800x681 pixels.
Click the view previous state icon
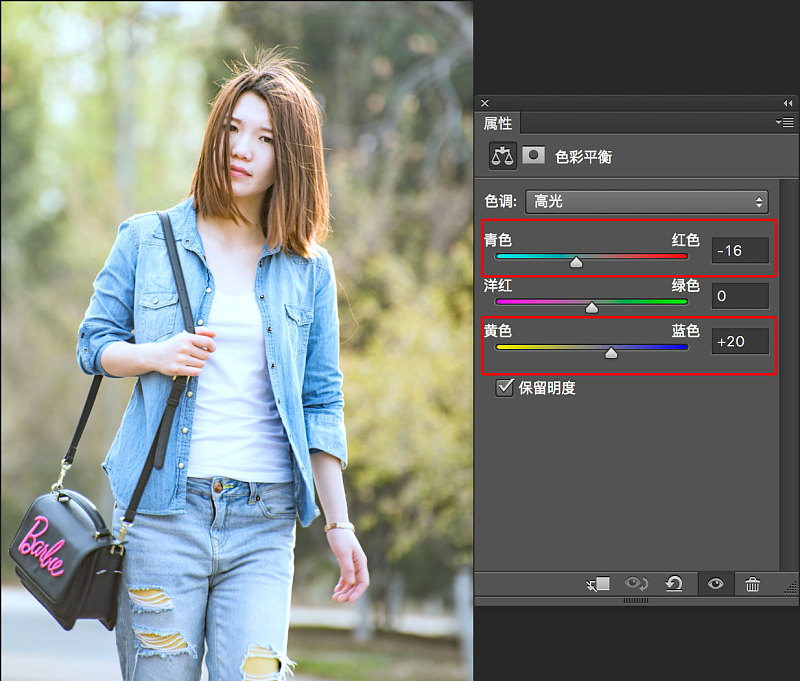tap(636, 583)
